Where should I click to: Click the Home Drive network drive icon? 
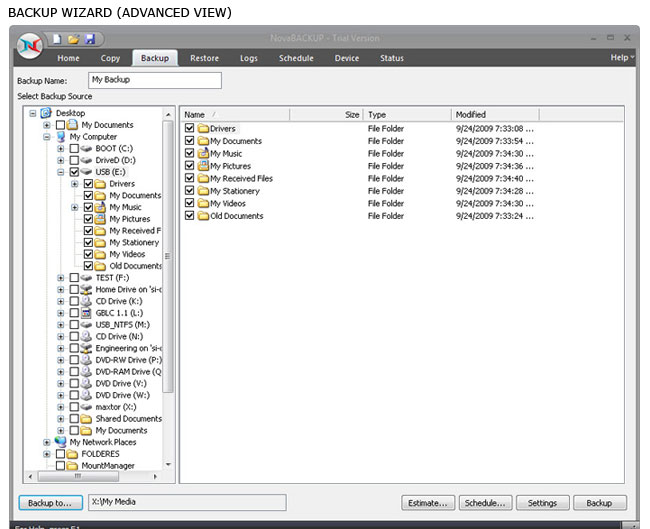coord(86,289)
